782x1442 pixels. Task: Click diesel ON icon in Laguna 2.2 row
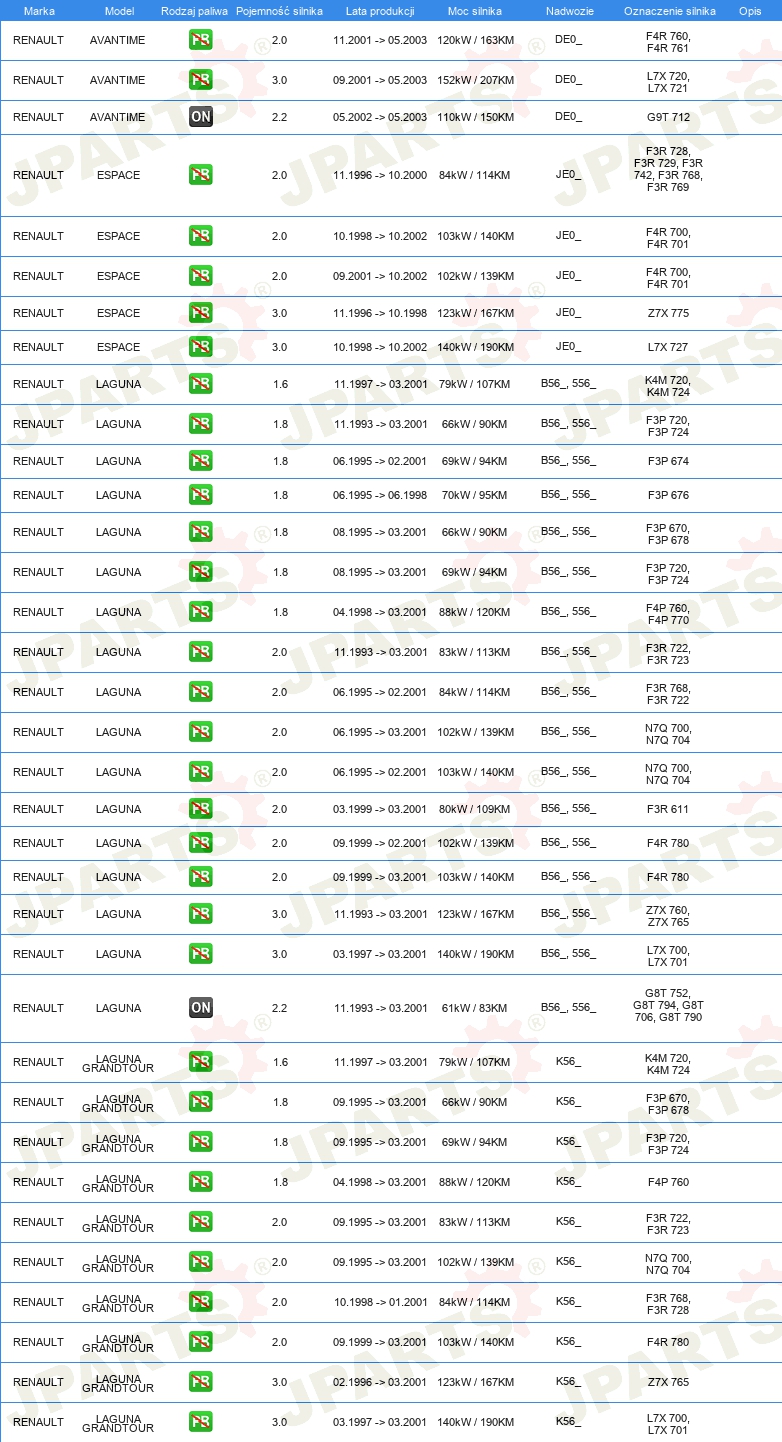coord(201,1008)
